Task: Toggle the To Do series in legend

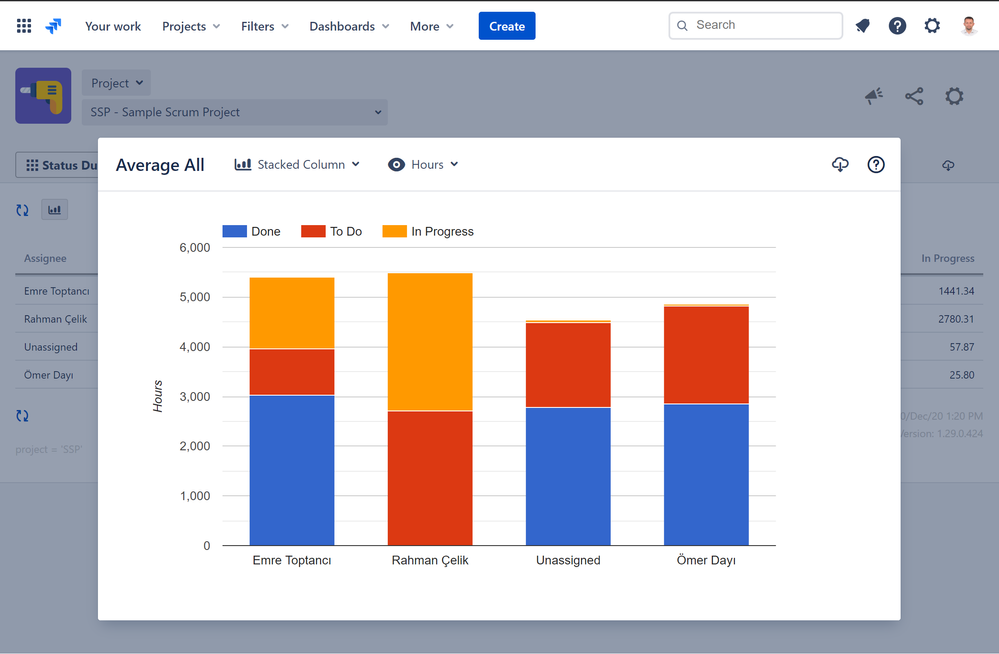Action: click(331, 231)
